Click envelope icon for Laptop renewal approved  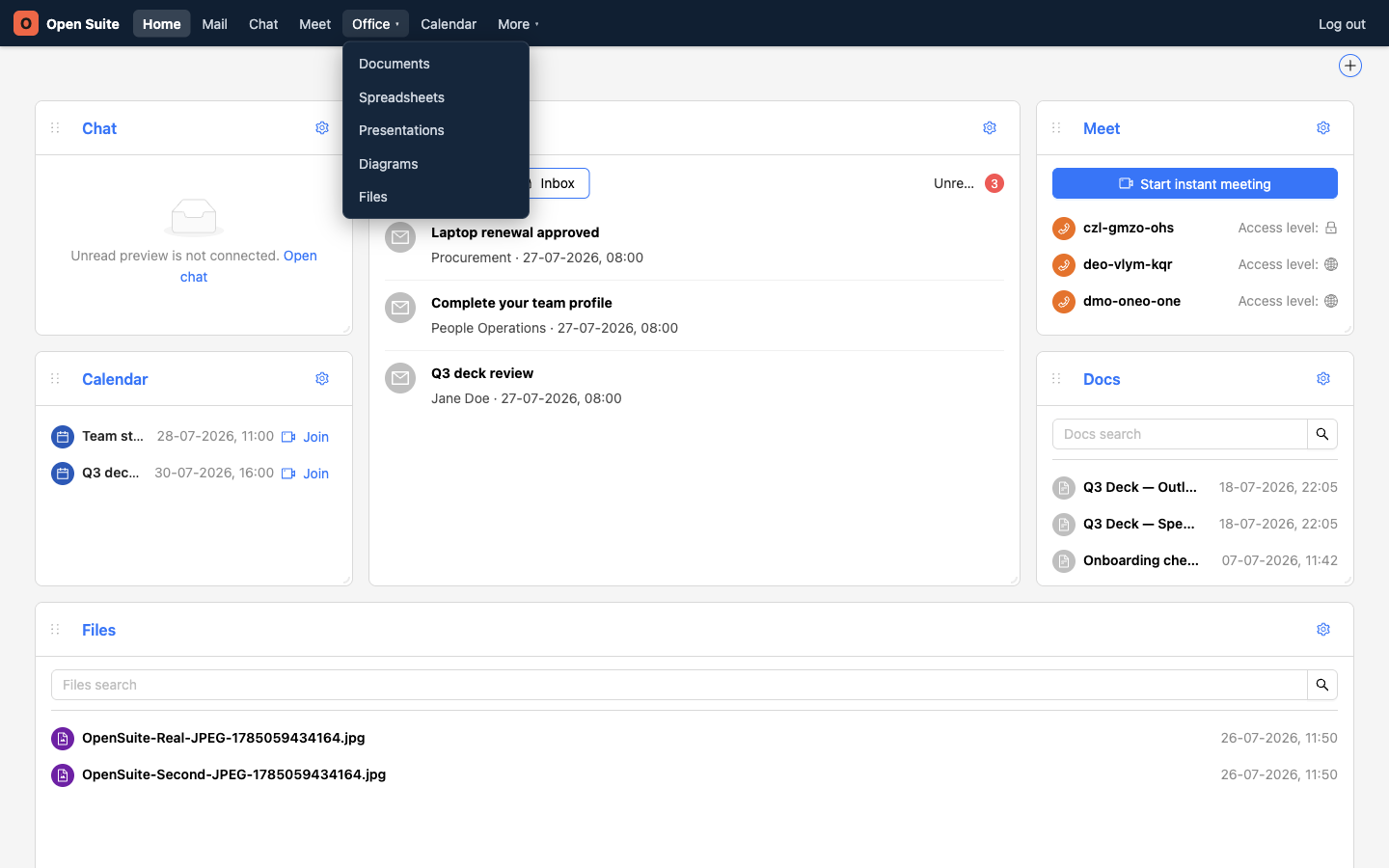pos(400,237)
